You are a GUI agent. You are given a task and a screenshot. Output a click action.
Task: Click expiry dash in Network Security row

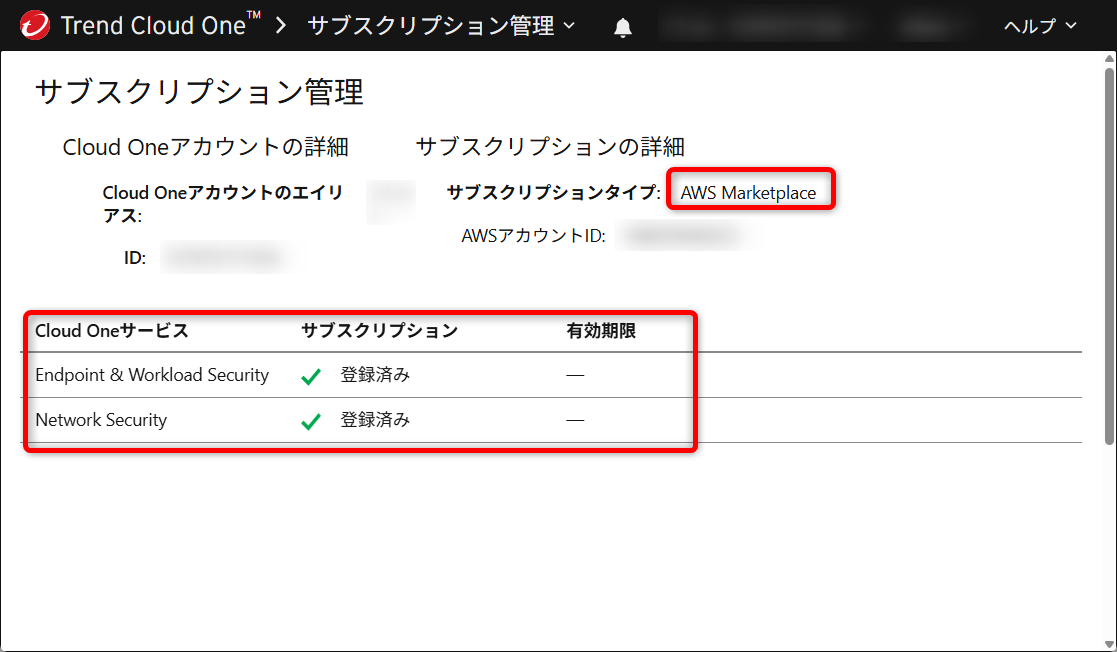tap(575, 420)
